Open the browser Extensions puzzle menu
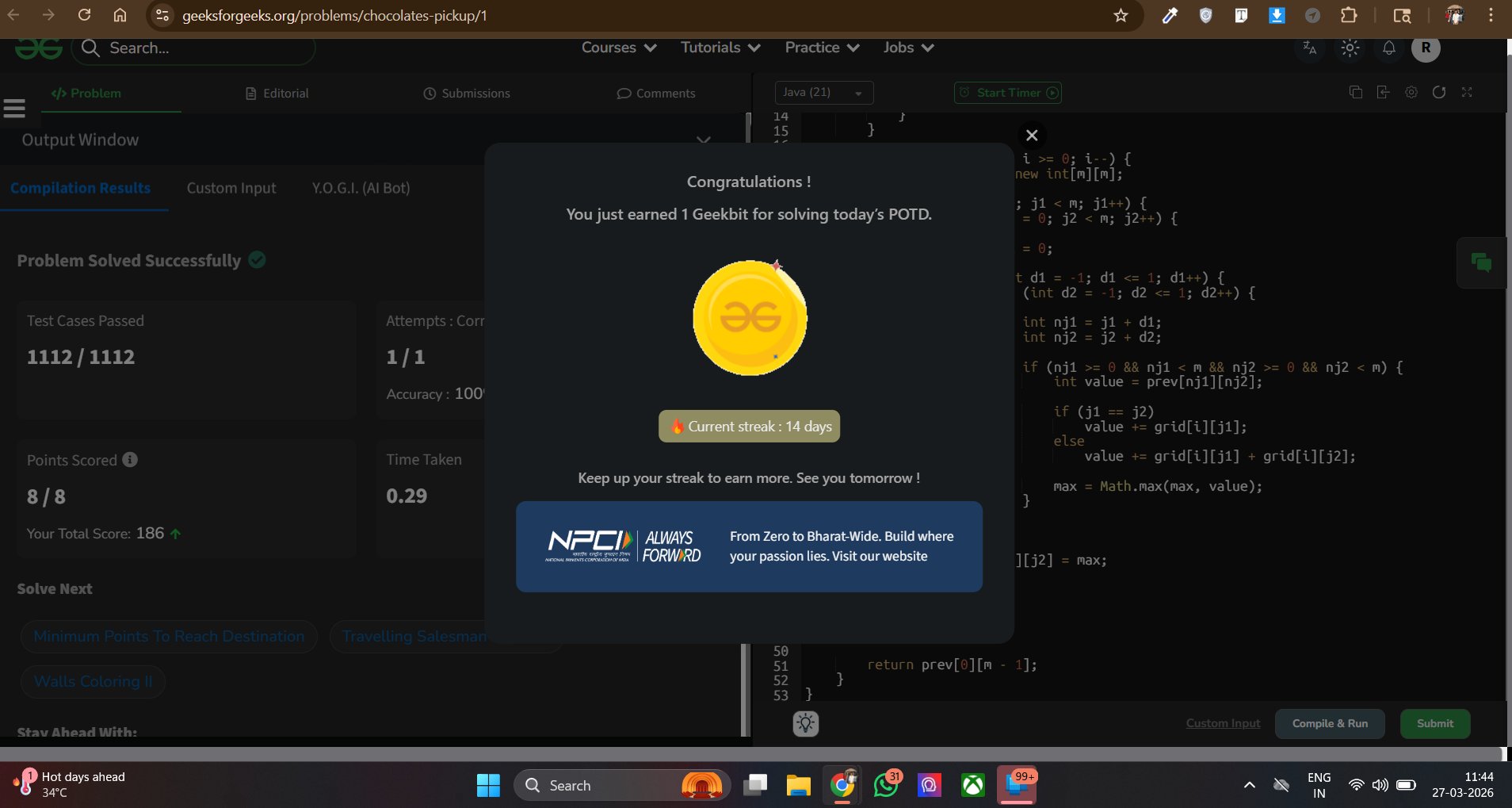Viewport: 1512px width, 808px height. [1348, 16]
